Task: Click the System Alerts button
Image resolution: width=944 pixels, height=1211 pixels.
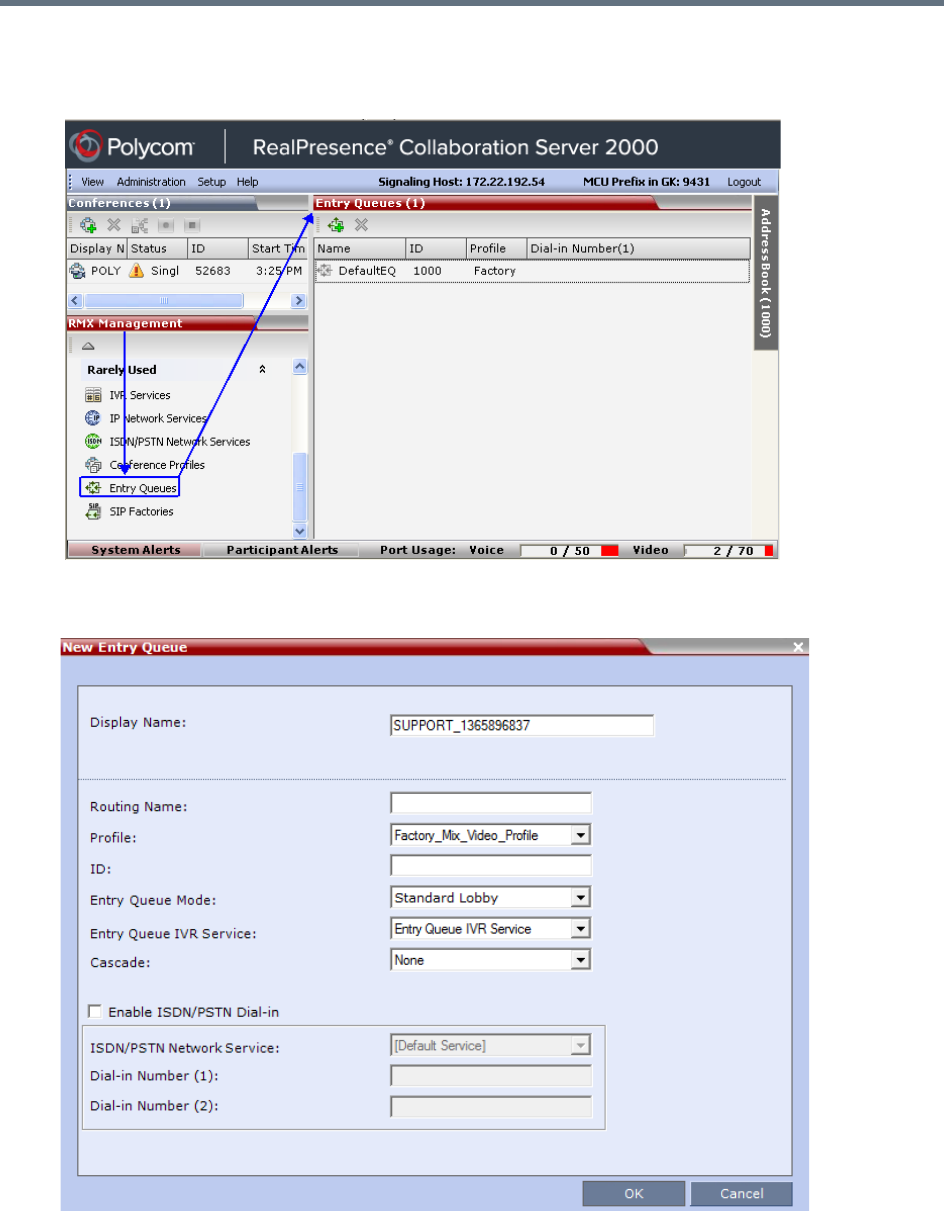Action: point(135,550)
